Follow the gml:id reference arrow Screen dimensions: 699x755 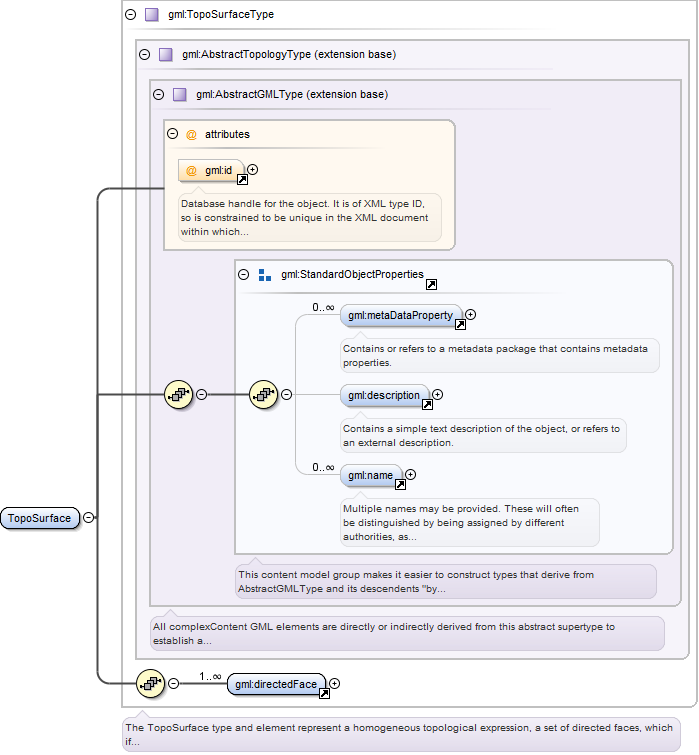pyautogui.click(x=243, y=180)
